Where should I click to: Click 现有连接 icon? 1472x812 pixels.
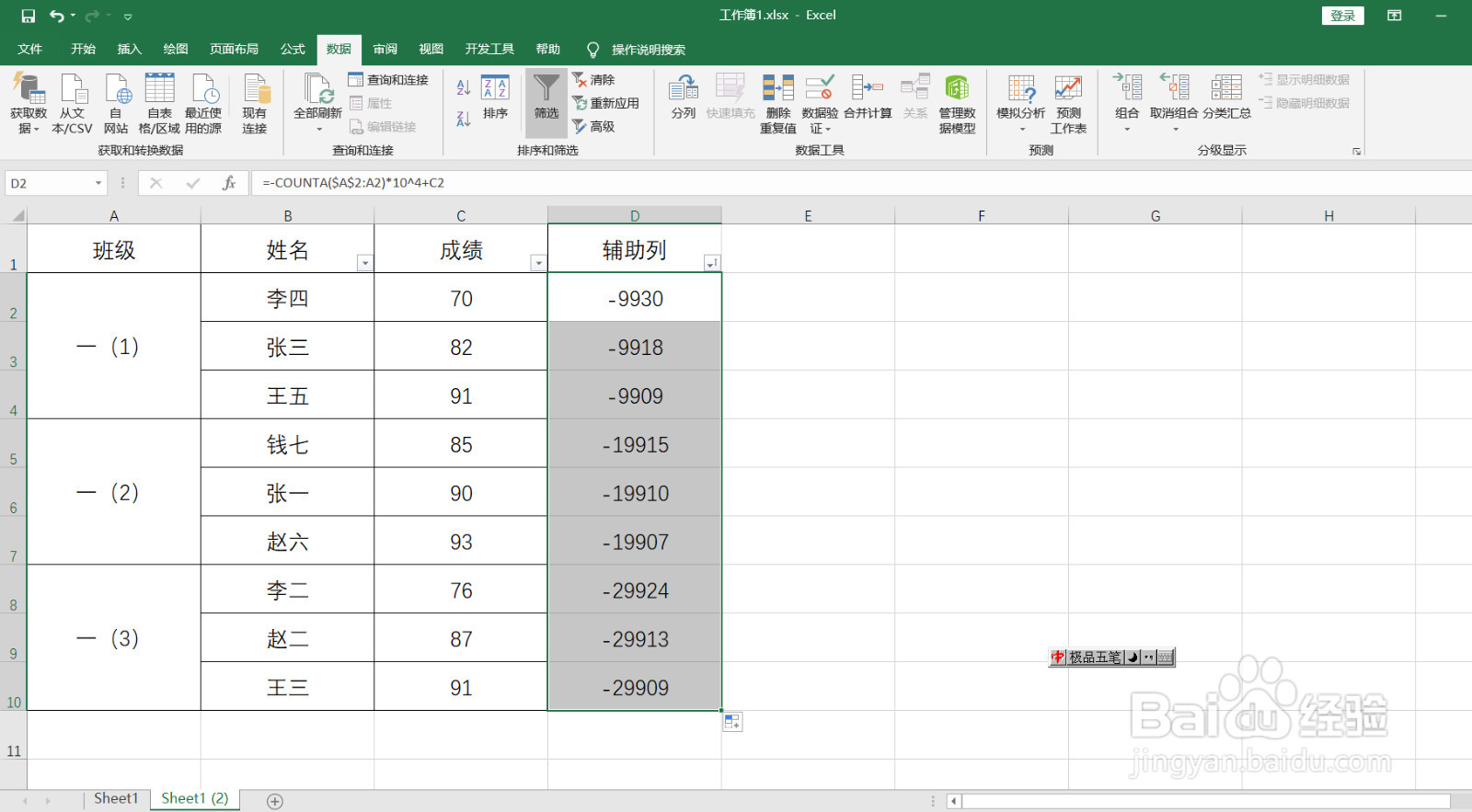tap(255, 104)
